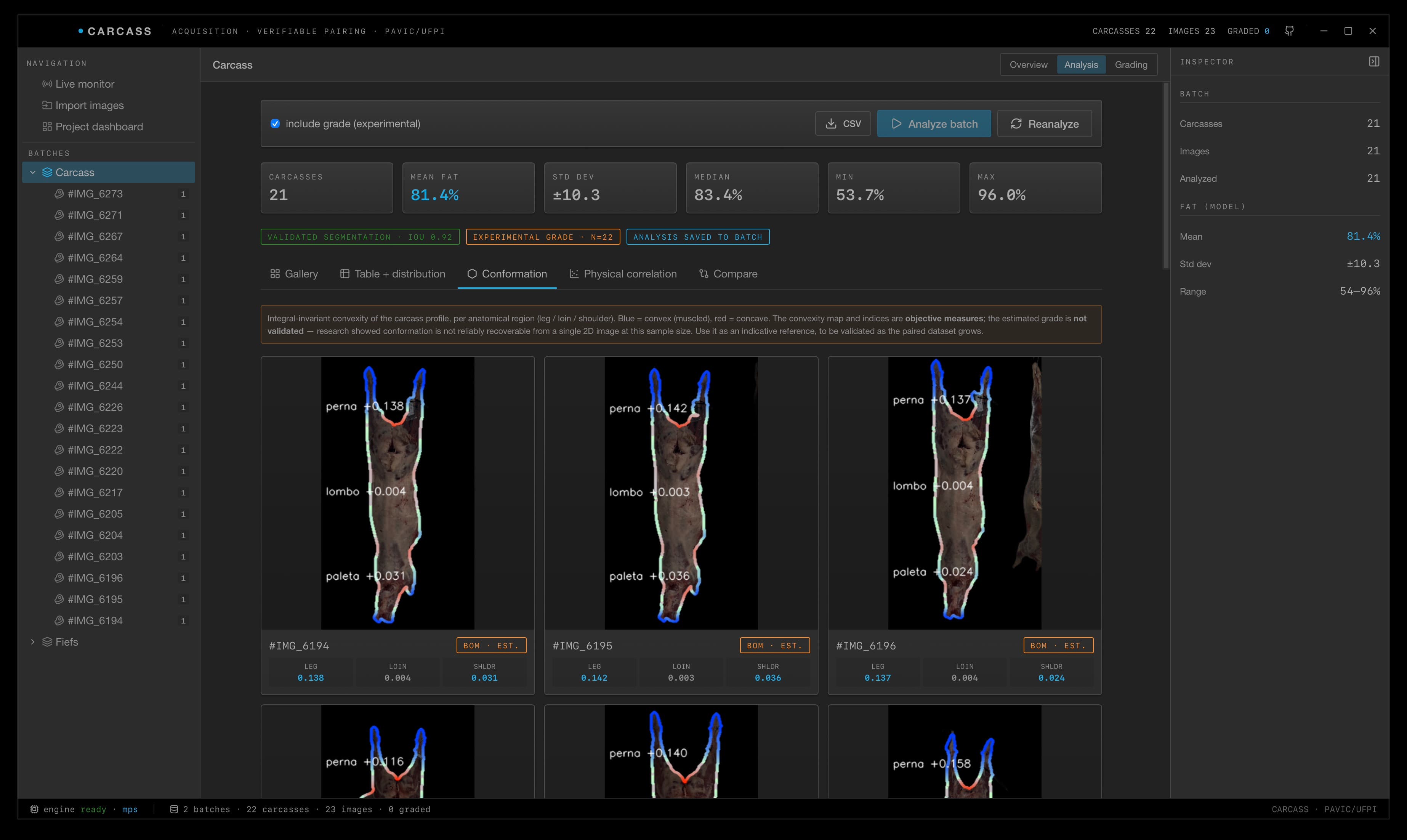Screen dimensions: 1407x840
Task: Click the BOM · EST. badge on #IMG_6194
Action: click(x=491, y=646)
